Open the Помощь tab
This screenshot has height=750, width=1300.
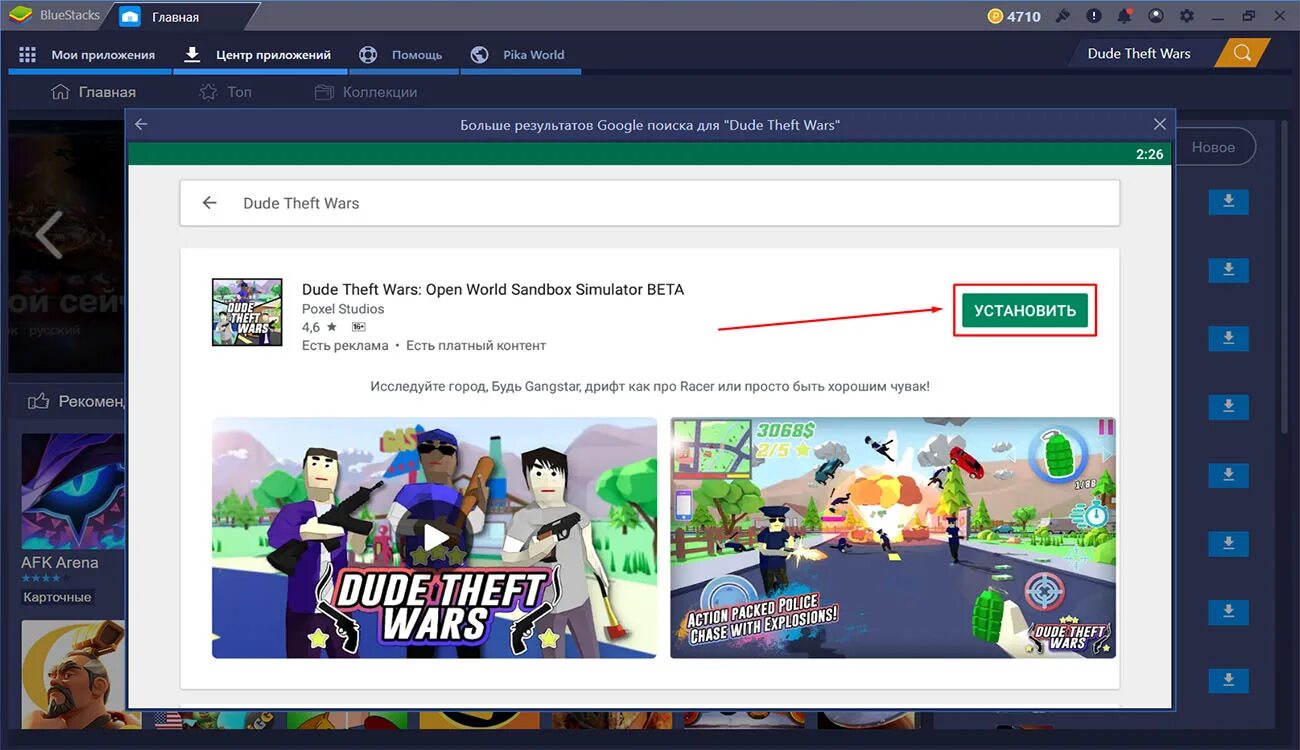(401, 55)
